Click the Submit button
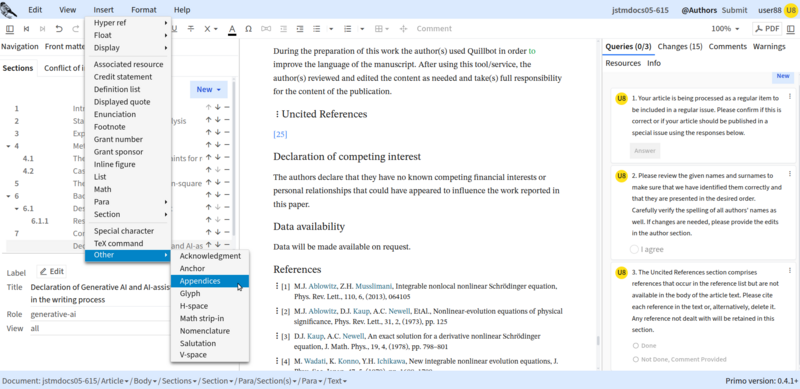The image size is (800, 389). coord(734,10)
